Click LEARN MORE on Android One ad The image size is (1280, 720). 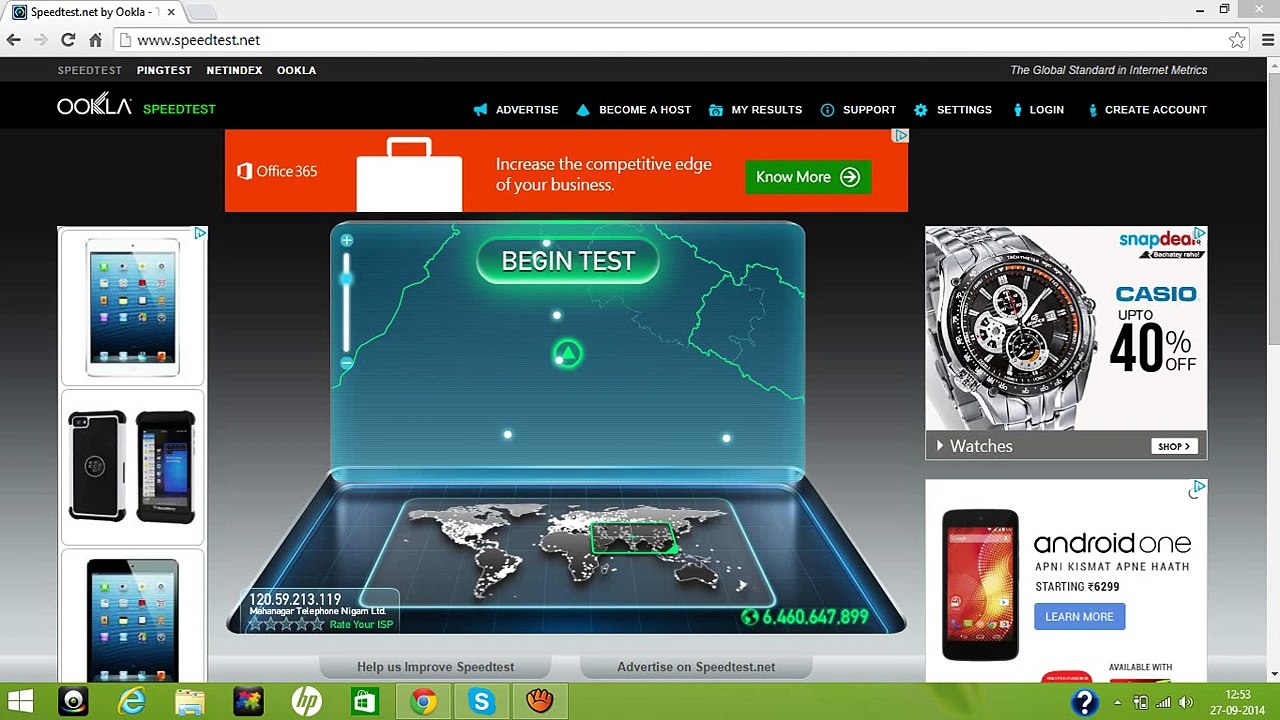(1080, 617)
